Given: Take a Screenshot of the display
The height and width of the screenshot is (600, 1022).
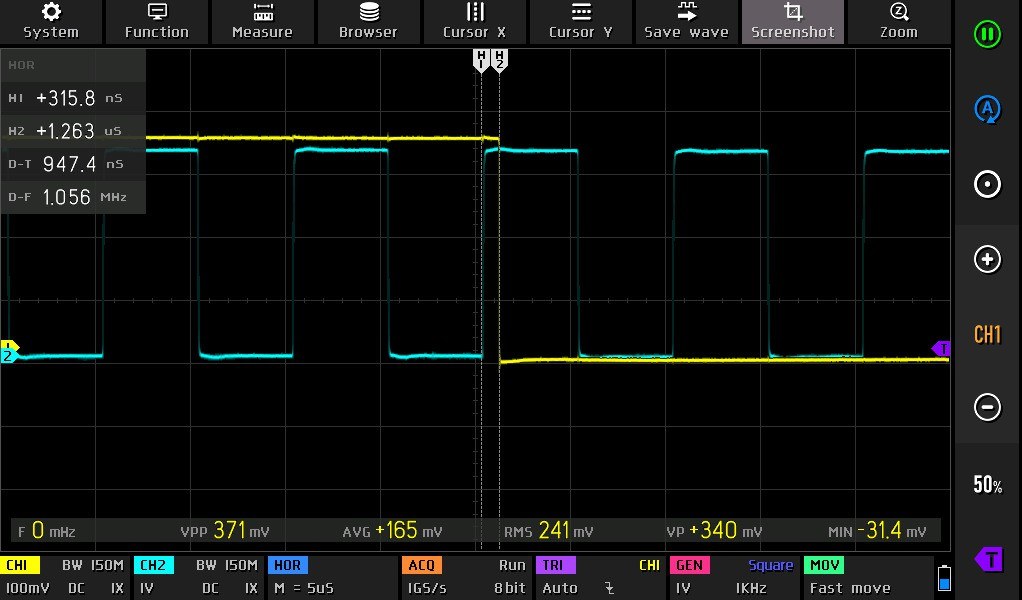Looking at the screenshot, I should point(793,21).
